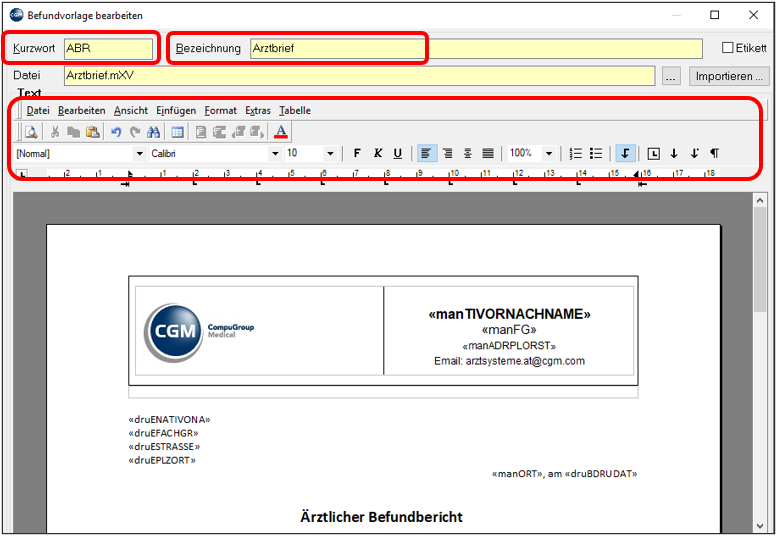Click the right indent marker on the ruler
The height and width of the screenshot is (536, 778).
pyautogui.click(x=637, y=174)
